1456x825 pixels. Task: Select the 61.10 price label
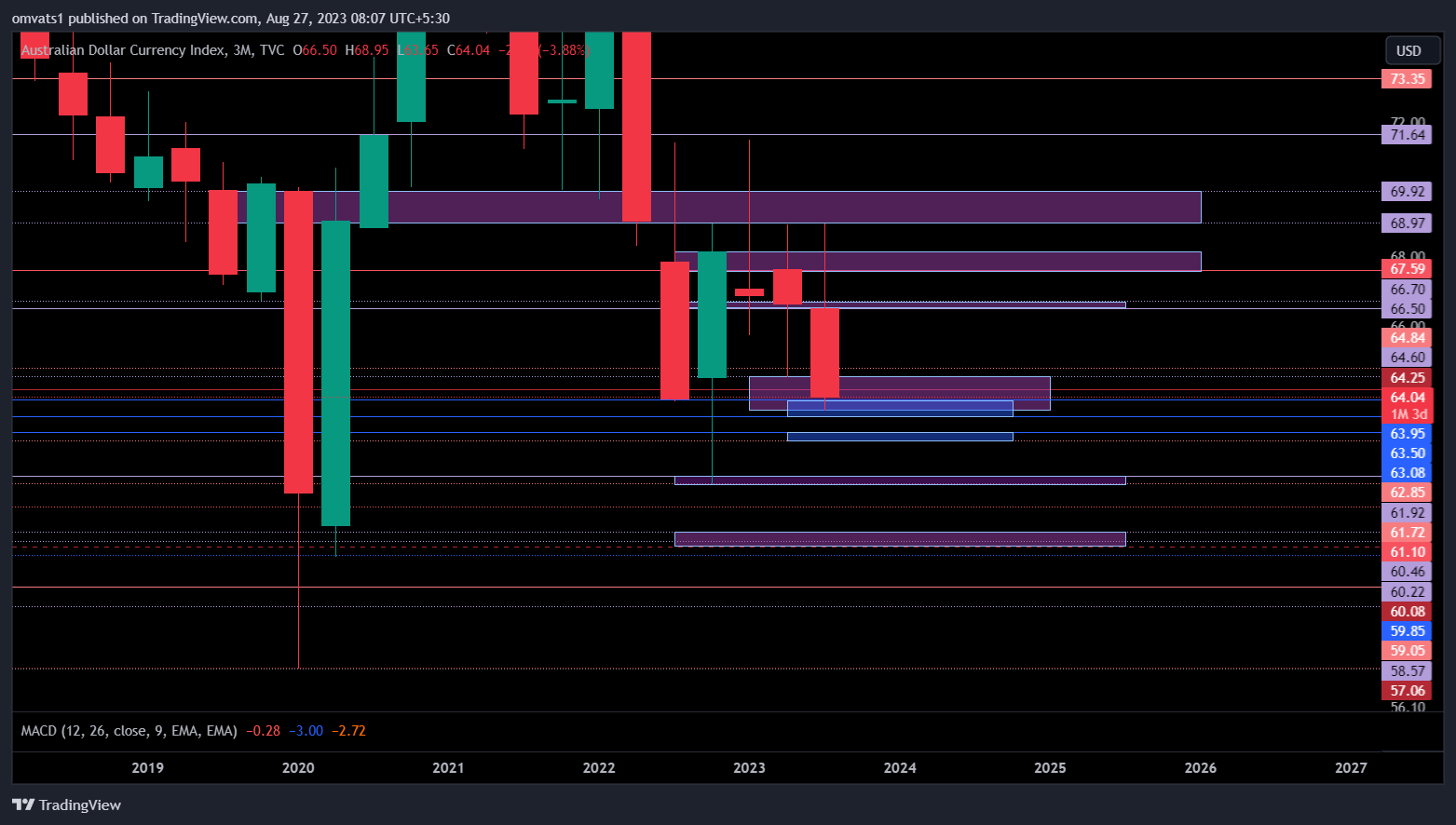(1407, 552)
